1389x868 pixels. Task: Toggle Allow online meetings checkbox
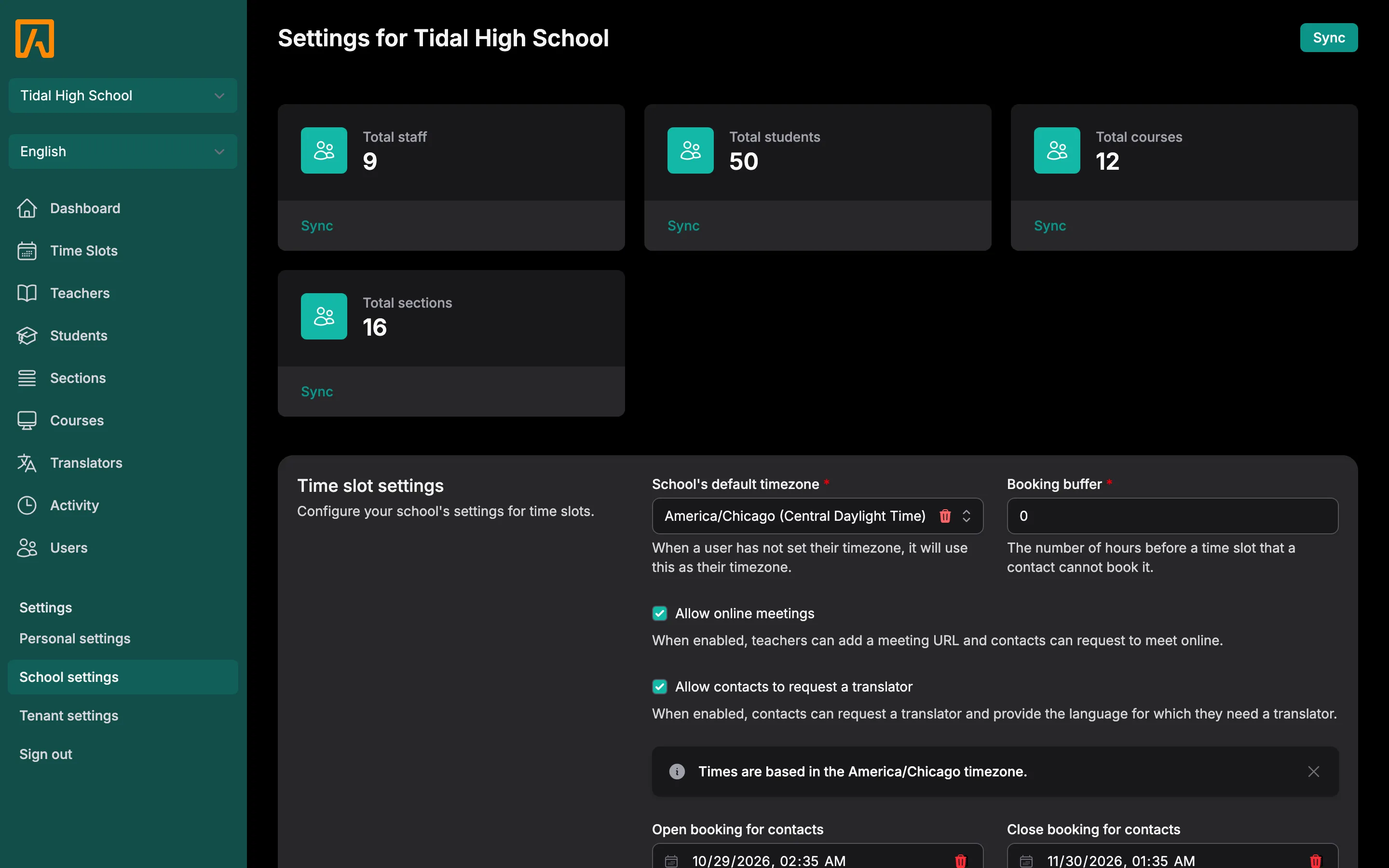[659, 614]
